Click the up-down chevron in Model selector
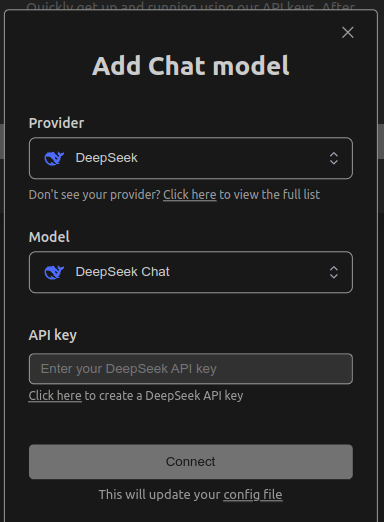The height and width of the screenshot is (522, 384). point(334,272)
